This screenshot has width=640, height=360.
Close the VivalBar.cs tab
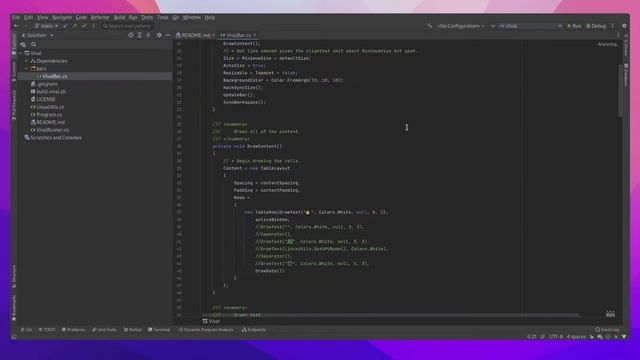pos(255,35)
